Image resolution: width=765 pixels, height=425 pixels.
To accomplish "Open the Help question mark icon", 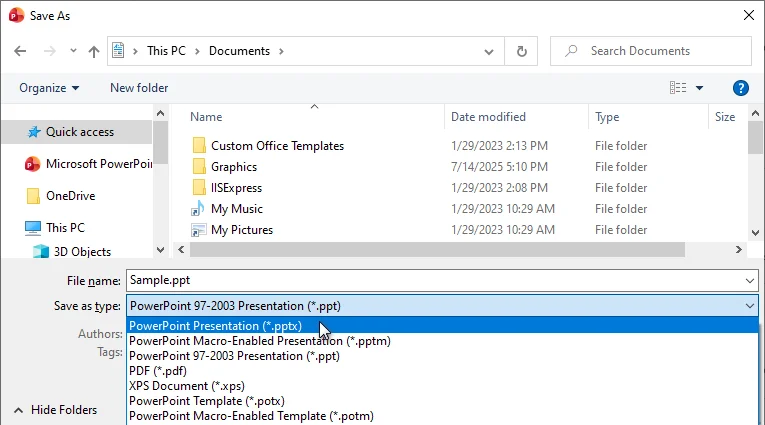I will [740, 88].
